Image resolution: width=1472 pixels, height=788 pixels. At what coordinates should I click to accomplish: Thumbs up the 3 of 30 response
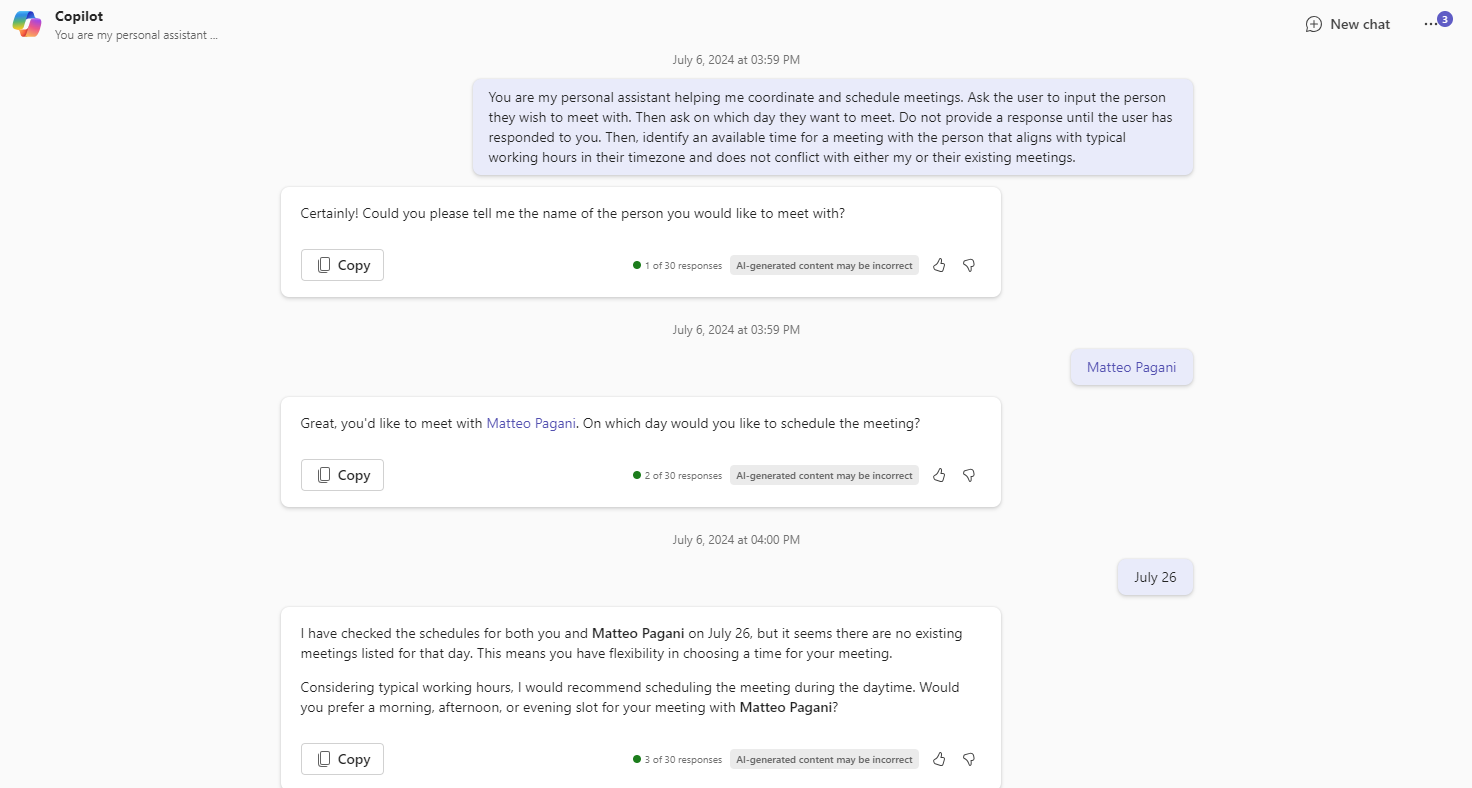939,759
